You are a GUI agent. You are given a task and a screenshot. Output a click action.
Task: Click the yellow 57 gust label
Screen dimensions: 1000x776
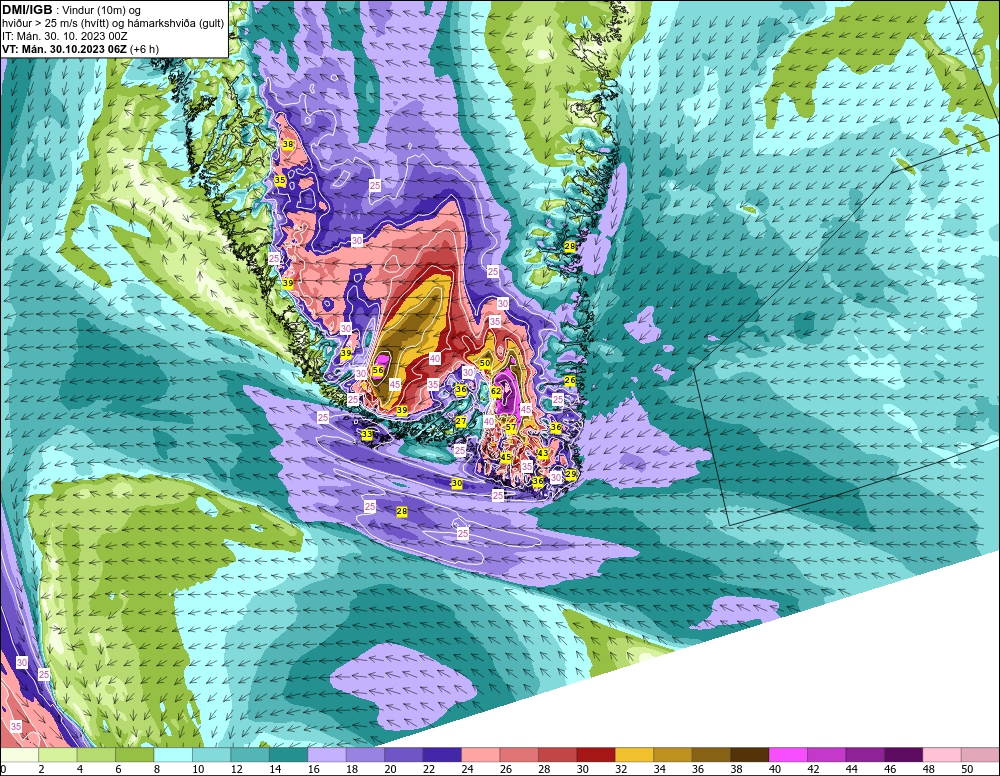tap(511, 427)
